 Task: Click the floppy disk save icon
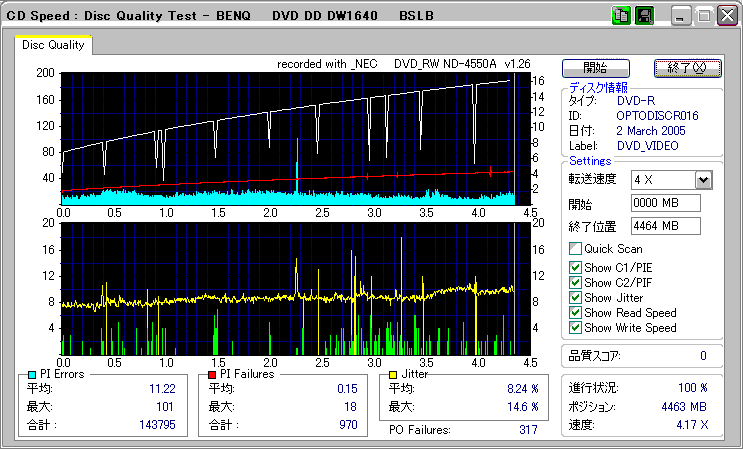[x=644, y=16]
